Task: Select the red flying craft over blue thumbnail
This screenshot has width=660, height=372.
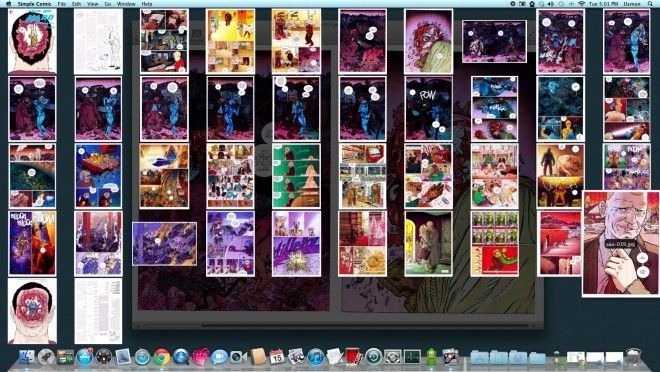Action: (x=98, y=176)
